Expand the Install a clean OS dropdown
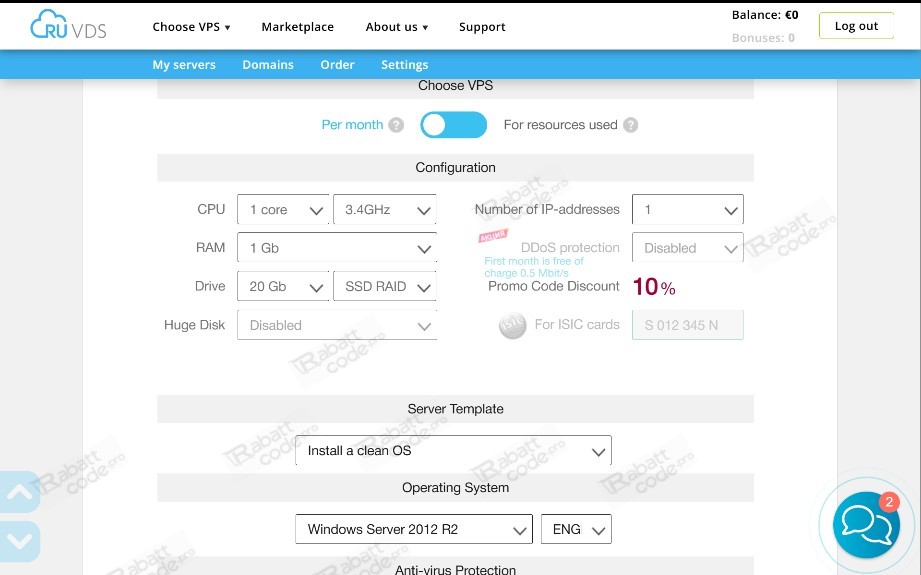 (x=453, y=450)
